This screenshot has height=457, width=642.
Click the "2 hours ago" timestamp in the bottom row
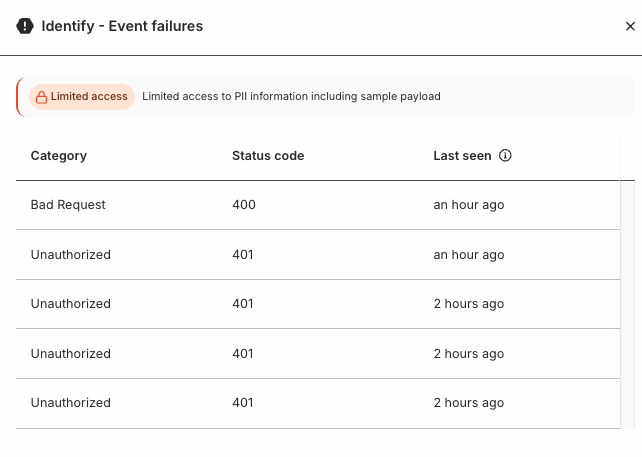468,403
